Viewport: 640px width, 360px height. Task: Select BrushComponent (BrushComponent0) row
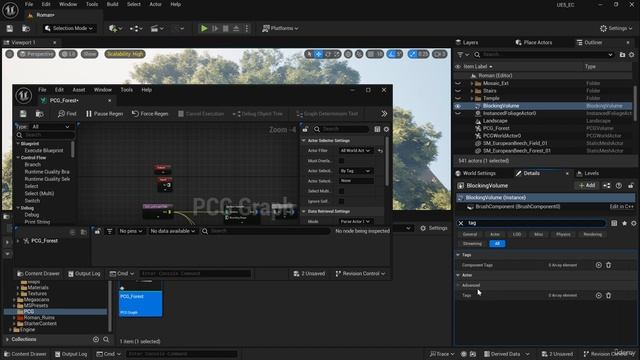[x=545, y=207]
